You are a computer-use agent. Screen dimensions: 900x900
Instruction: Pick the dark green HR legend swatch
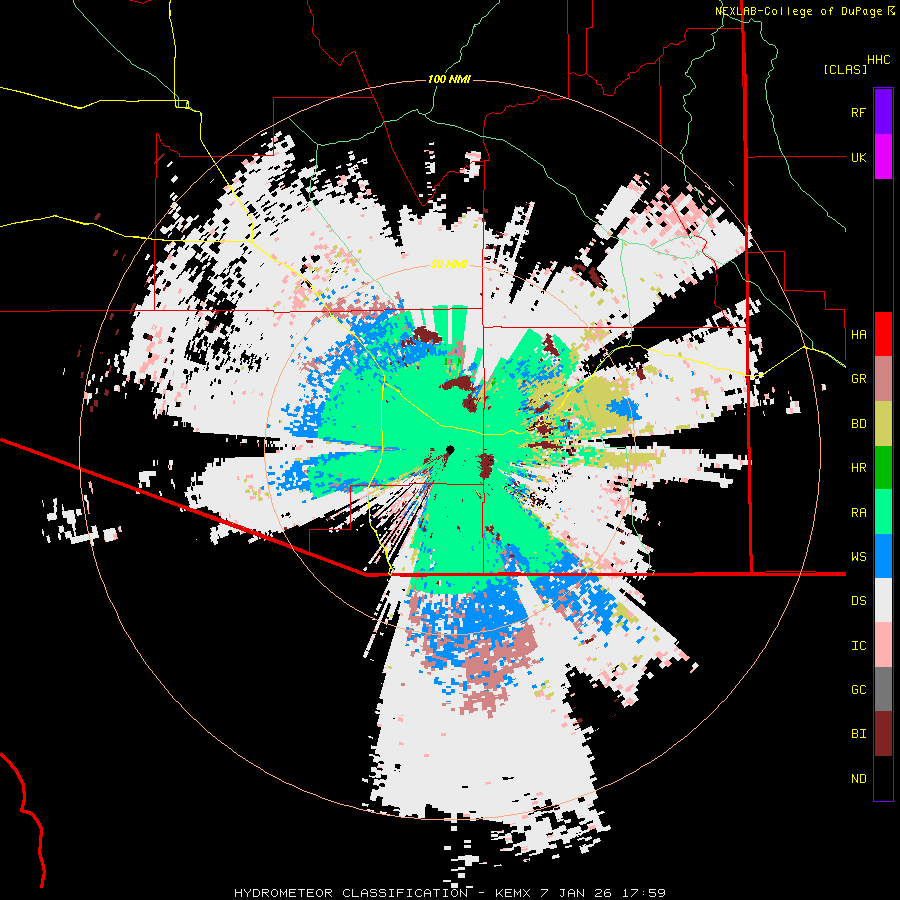click(x=883, y=468)
